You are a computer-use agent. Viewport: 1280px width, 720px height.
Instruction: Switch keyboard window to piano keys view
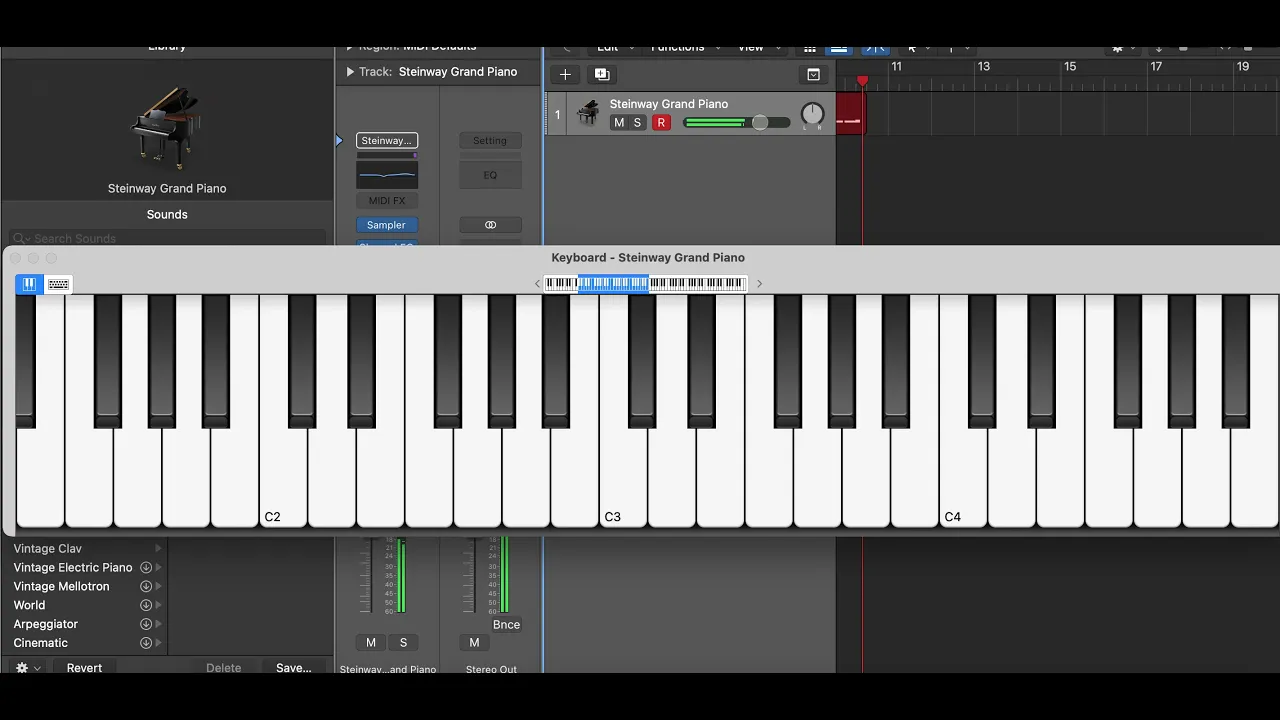click(29, 284)
